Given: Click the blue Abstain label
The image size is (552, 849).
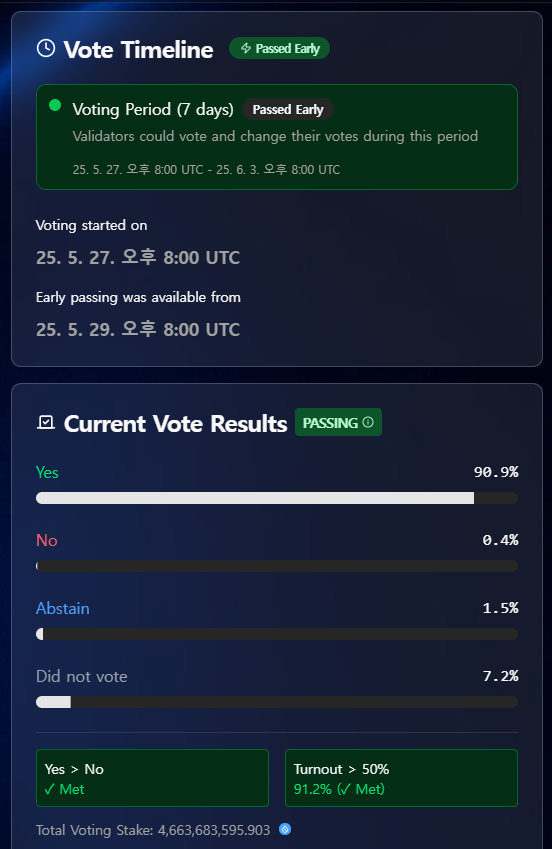Looking at the screenshot, I should [x=63, y=608].
